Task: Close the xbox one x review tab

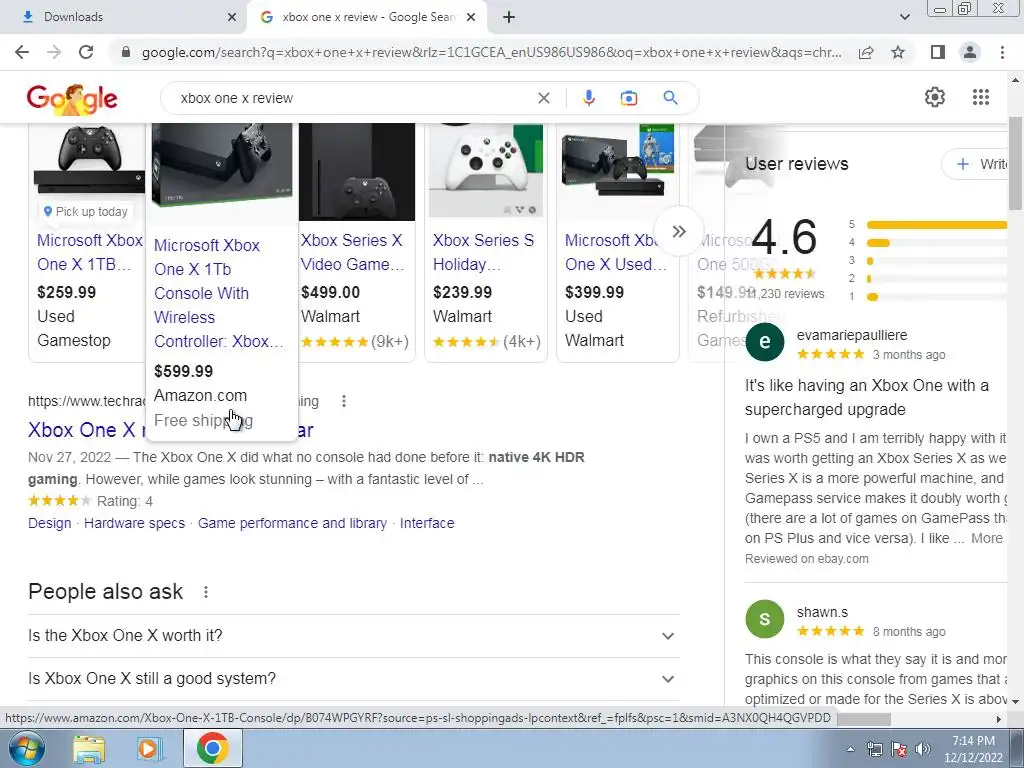Action: (x=471, y=17)
